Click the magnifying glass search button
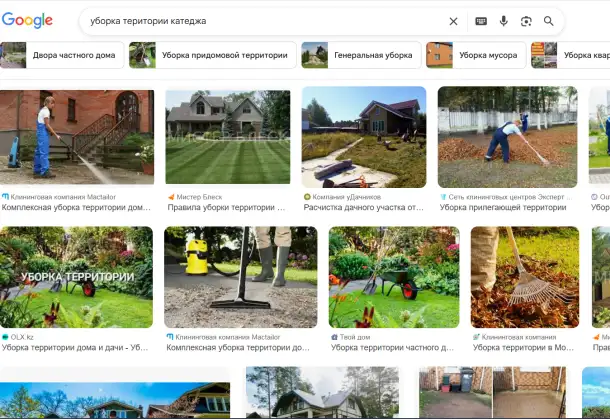The height and width of the screenshot is (419, 610). coord(549,21)
